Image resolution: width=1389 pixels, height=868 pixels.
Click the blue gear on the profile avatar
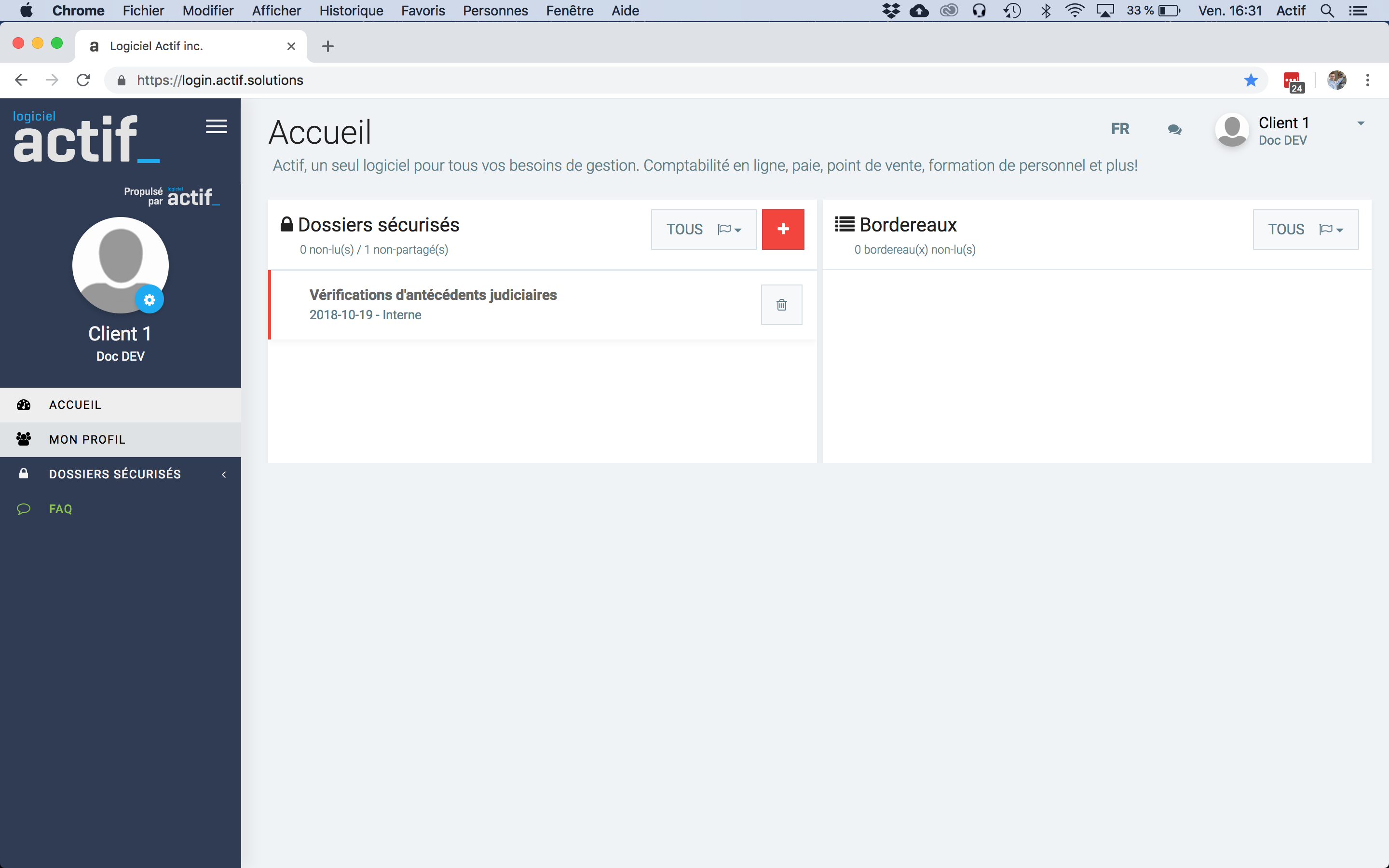pyautogui.click(x=149, y=299)
